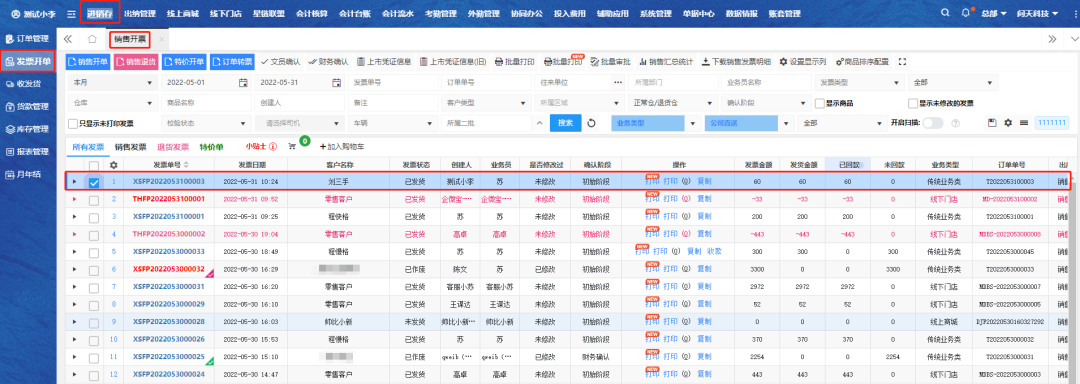Collapse sidebar with double-left arrow icon

(68, 39)
